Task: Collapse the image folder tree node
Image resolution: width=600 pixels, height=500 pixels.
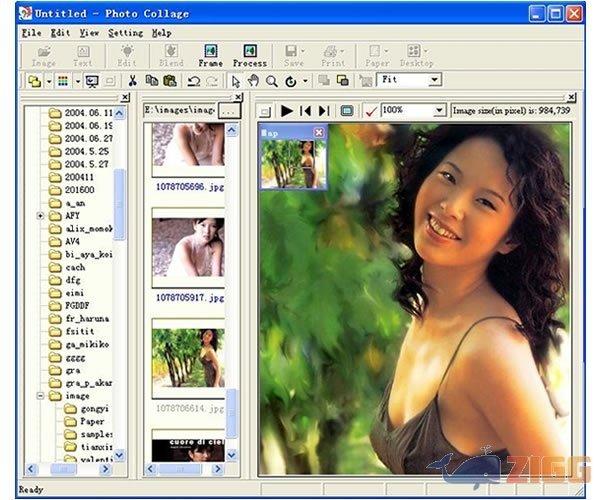Action: click(40, 396)
